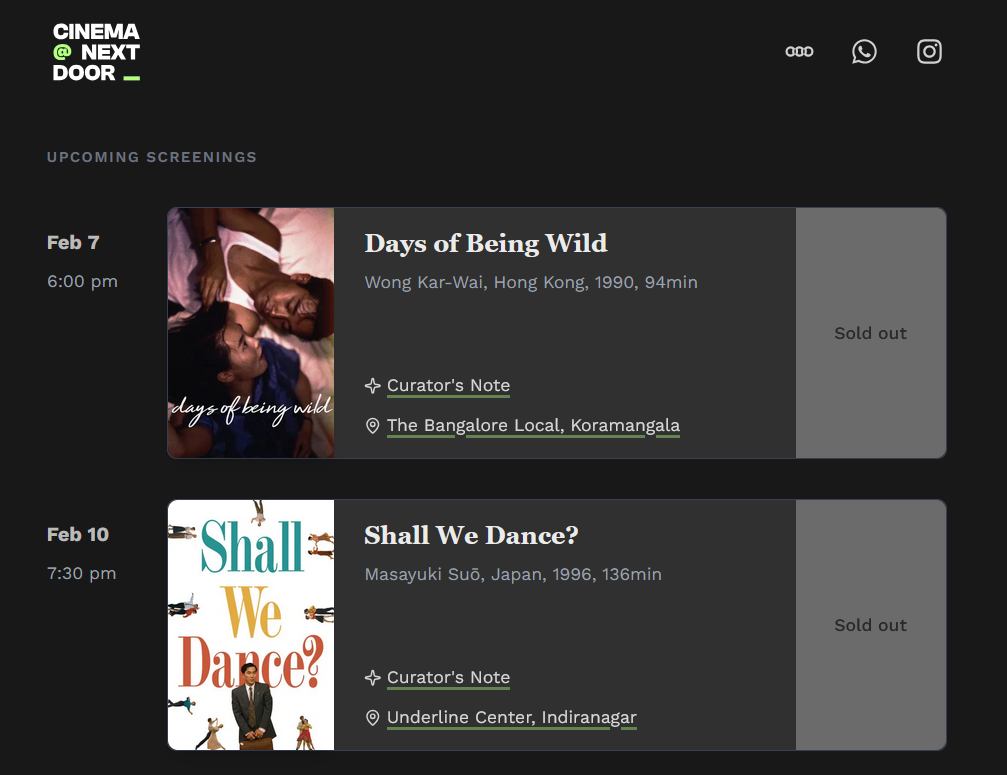Open the Instagram icon in header
This screenshot has height=775, width=1007.
pyautogui.click(x=929, y=52)
